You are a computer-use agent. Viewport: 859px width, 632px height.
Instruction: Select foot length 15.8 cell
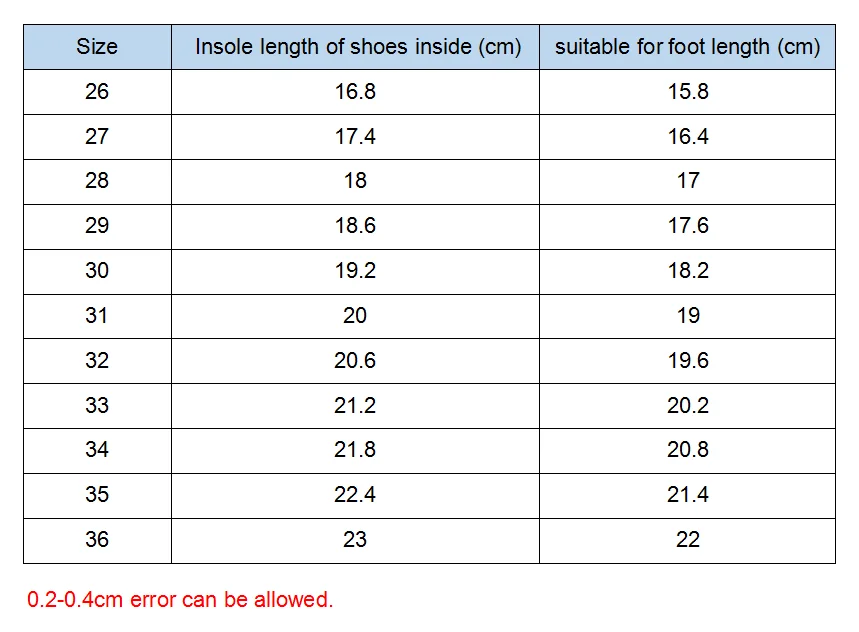688,91
